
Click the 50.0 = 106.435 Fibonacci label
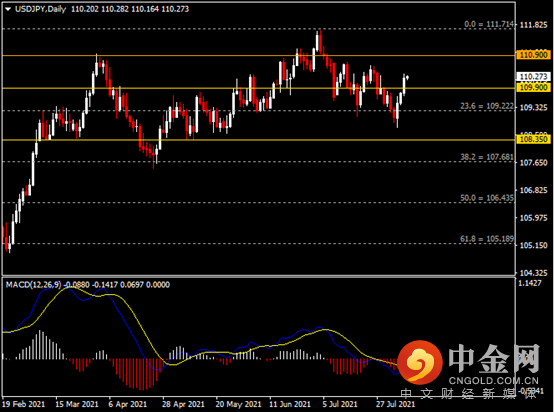click(487, 198)
